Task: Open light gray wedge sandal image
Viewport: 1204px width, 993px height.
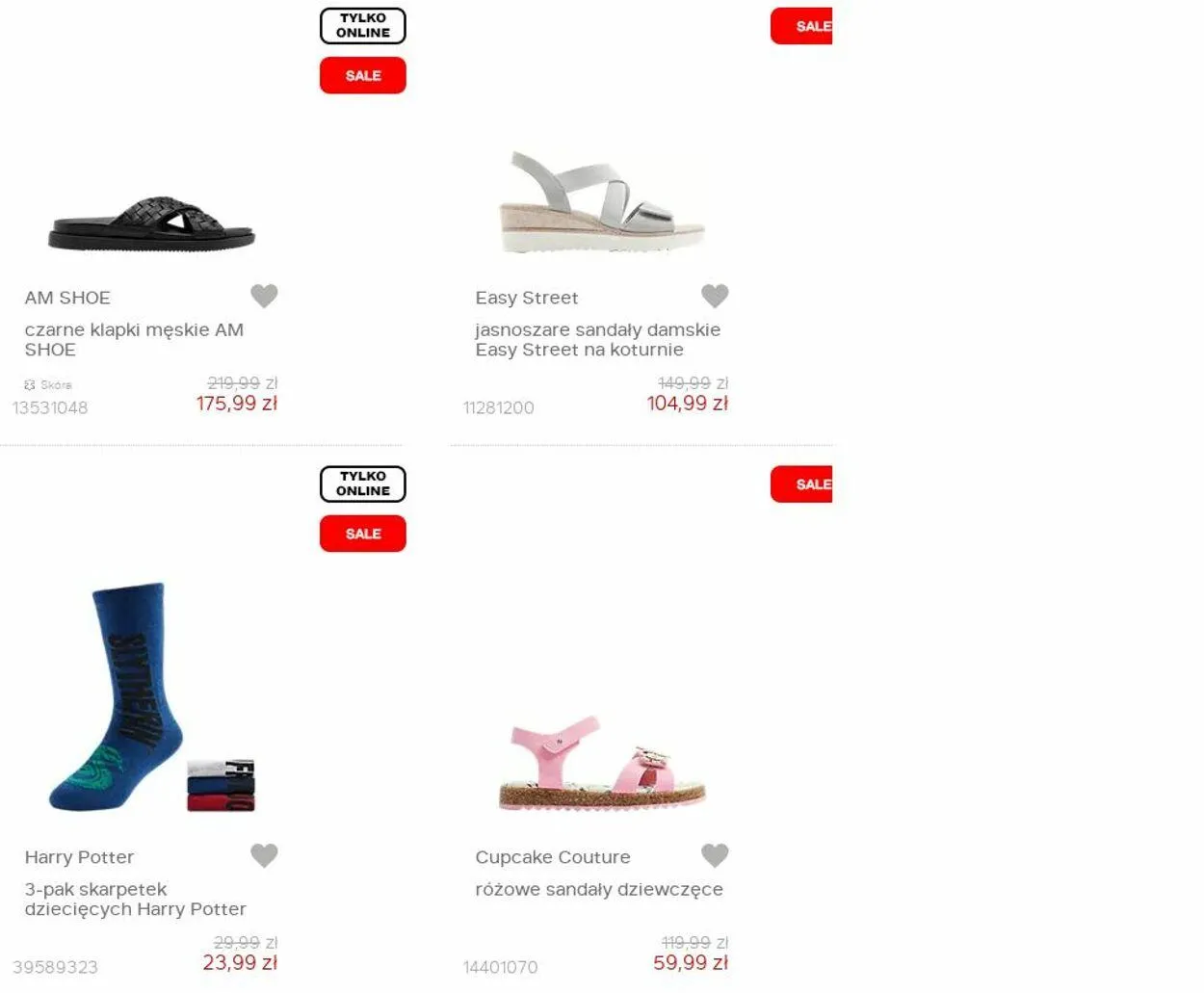Action: [x=602, y=202]
